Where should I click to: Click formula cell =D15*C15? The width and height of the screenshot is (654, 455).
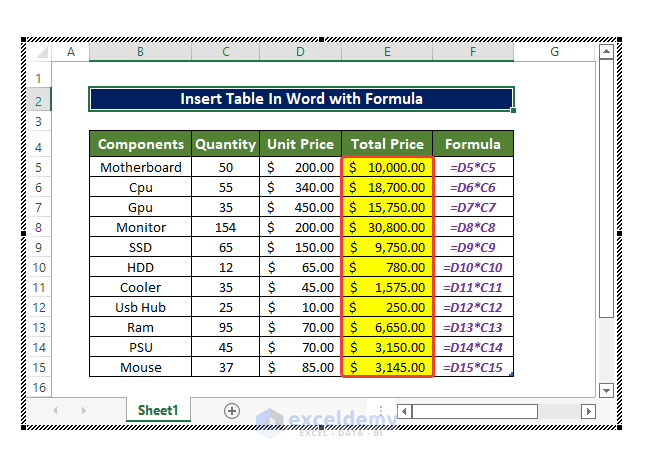pyautogui.click(x=473, y=367)
